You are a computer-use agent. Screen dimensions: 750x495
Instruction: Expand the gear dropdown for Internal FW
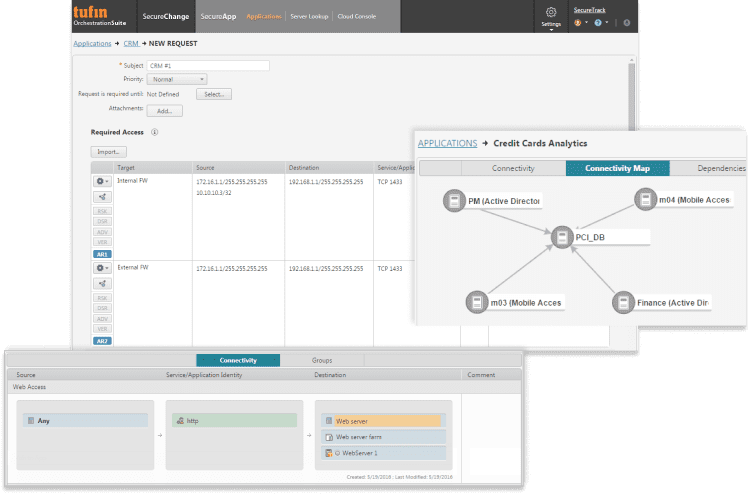click(x=102, y=181)
